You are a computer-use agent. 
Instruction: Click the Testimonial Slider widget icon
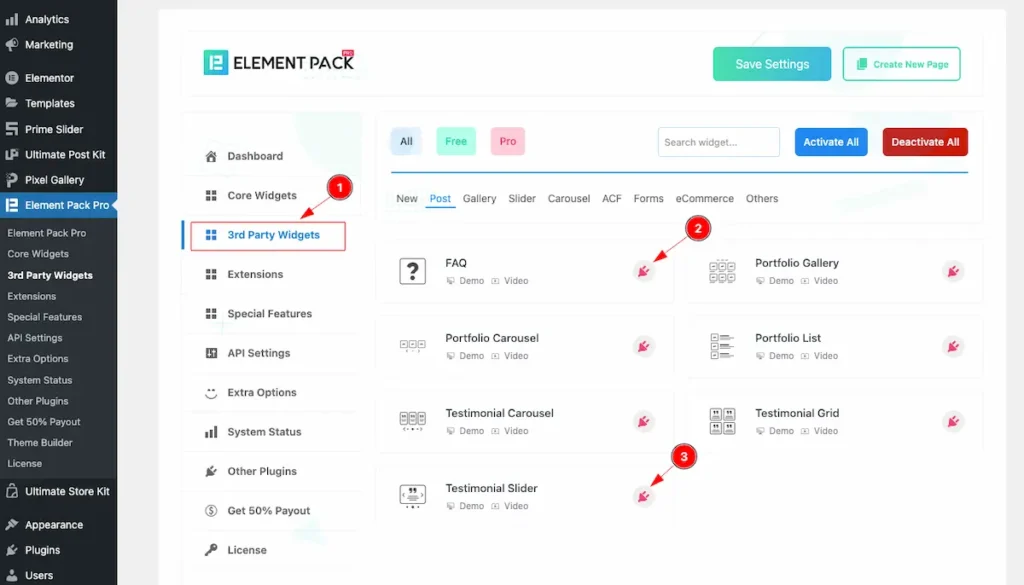412,496
